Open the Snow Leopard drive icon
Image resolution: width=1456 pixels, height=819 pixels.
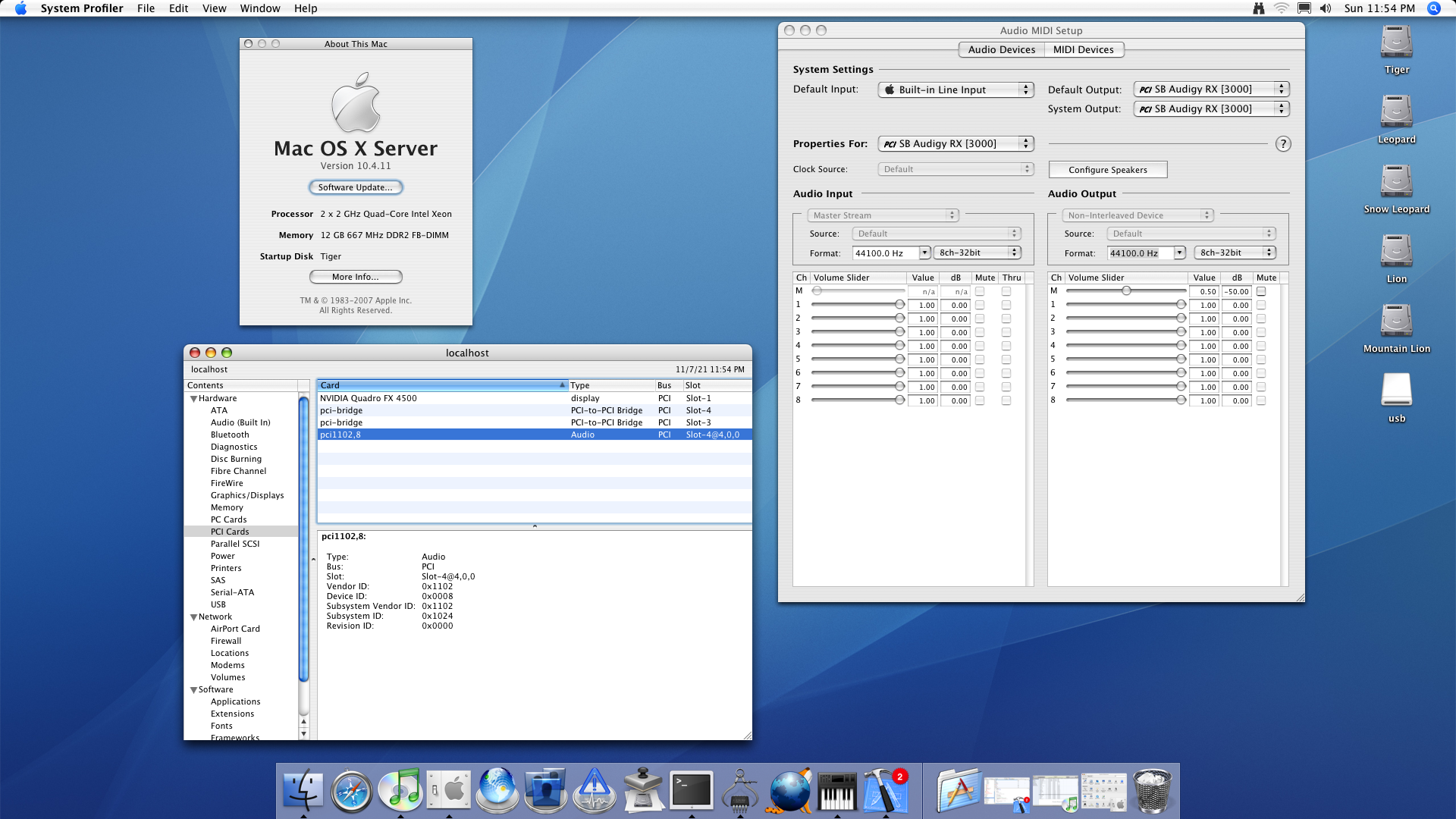(x=1396, y=182)
